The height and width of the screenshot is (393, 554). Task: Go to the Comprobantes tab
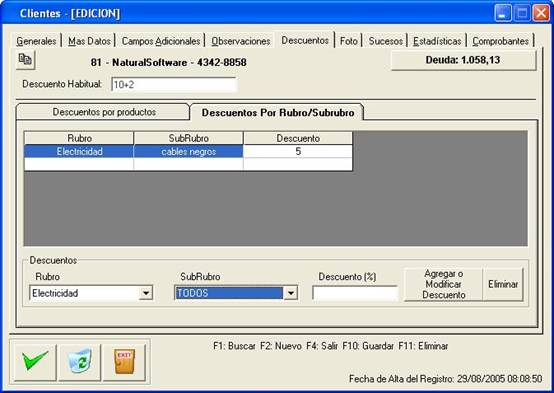501,41
